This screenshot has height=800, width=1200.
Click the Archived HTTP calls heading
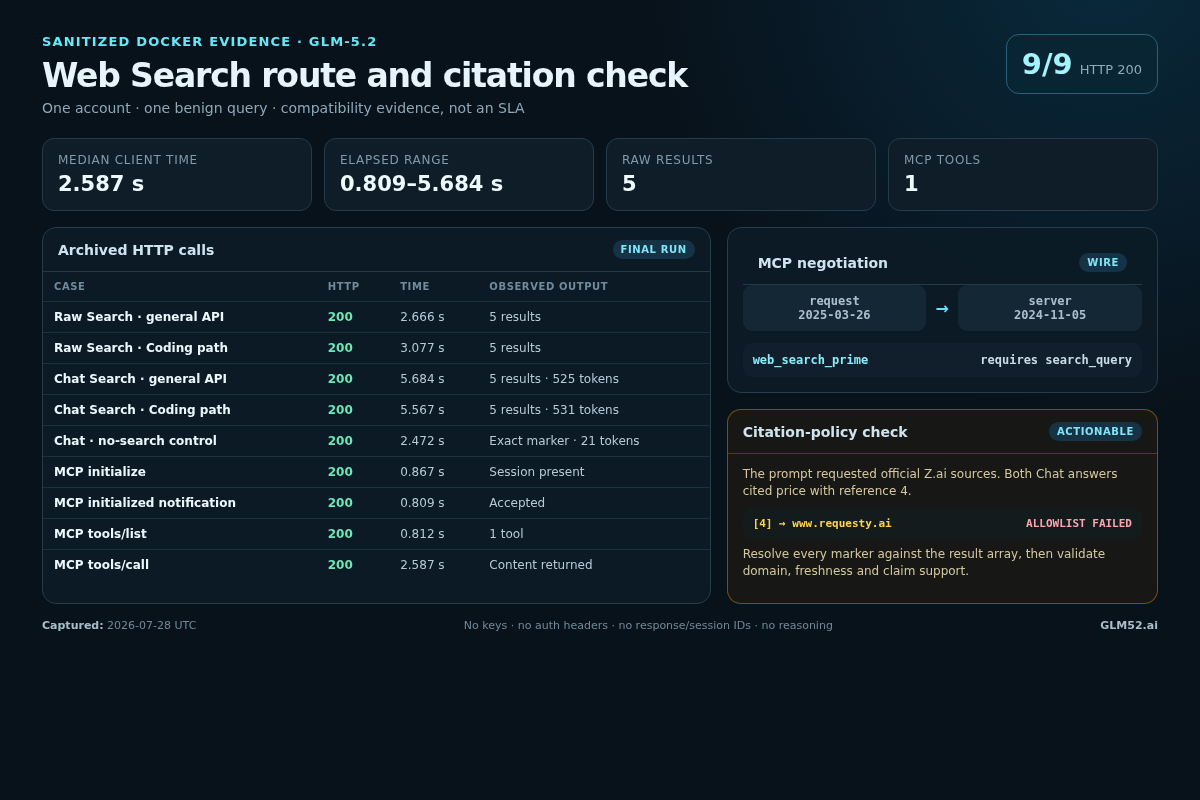tap(136, 250)
